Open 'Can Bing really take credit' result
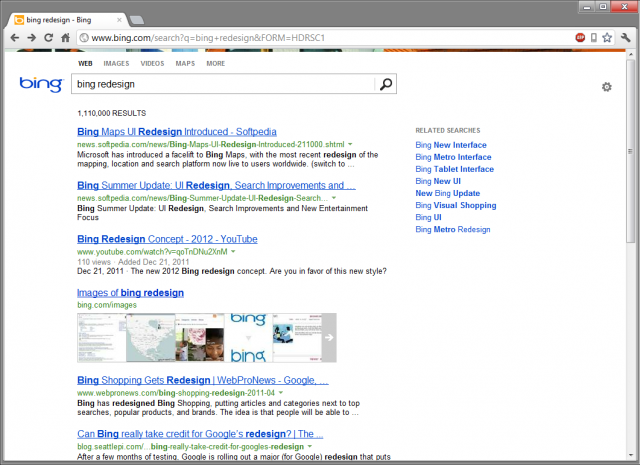This screenshot has height=465, width=640. pyautogui.click(x=200, y=434)
